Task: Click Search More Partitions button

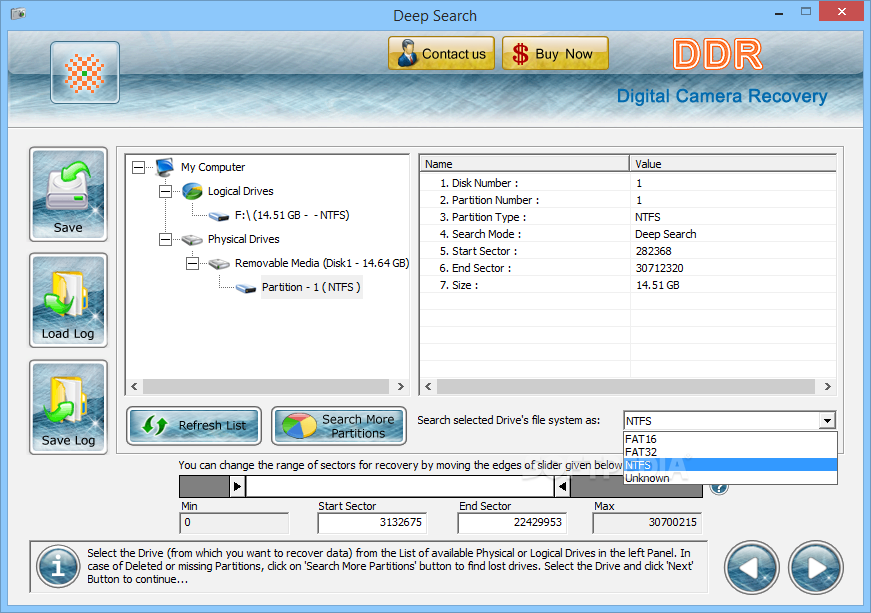Action: [339, 426]
